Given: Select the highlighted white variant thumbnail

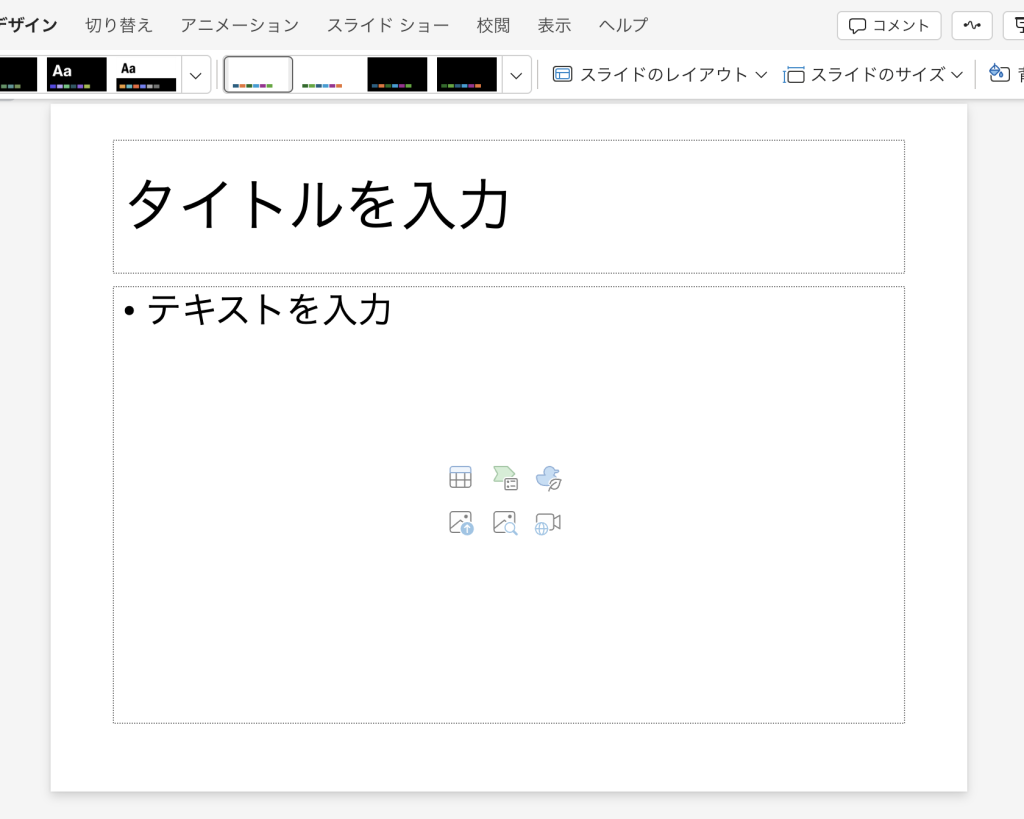Looking at the screenshot, I should pos(258,74).
